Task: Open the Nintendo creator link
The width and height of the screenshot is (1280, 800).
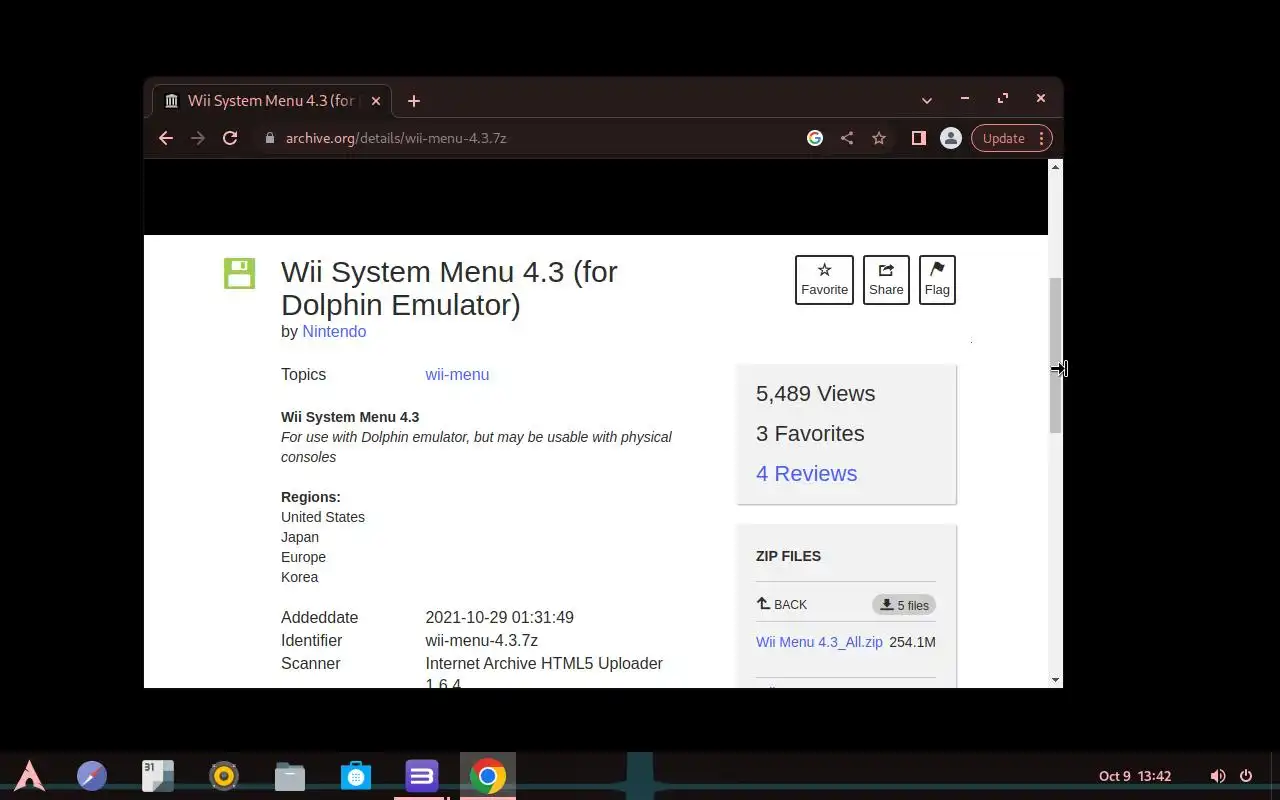Action: coord(334,332)
